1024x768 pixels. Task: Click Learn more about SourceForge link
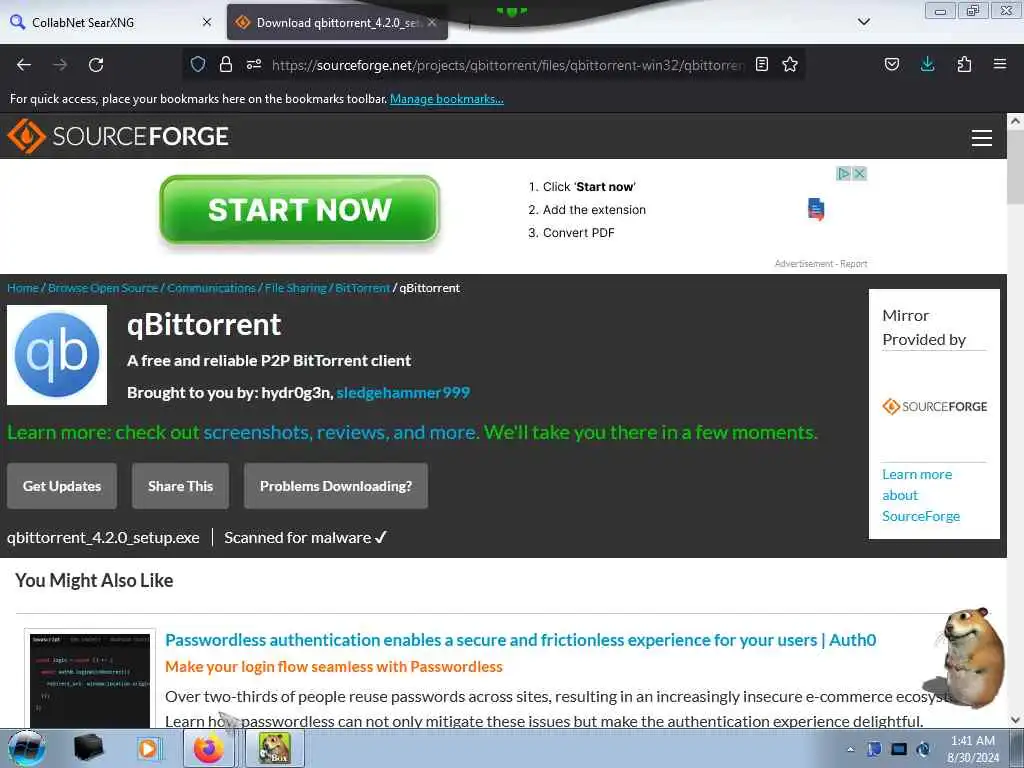point(921,495)
